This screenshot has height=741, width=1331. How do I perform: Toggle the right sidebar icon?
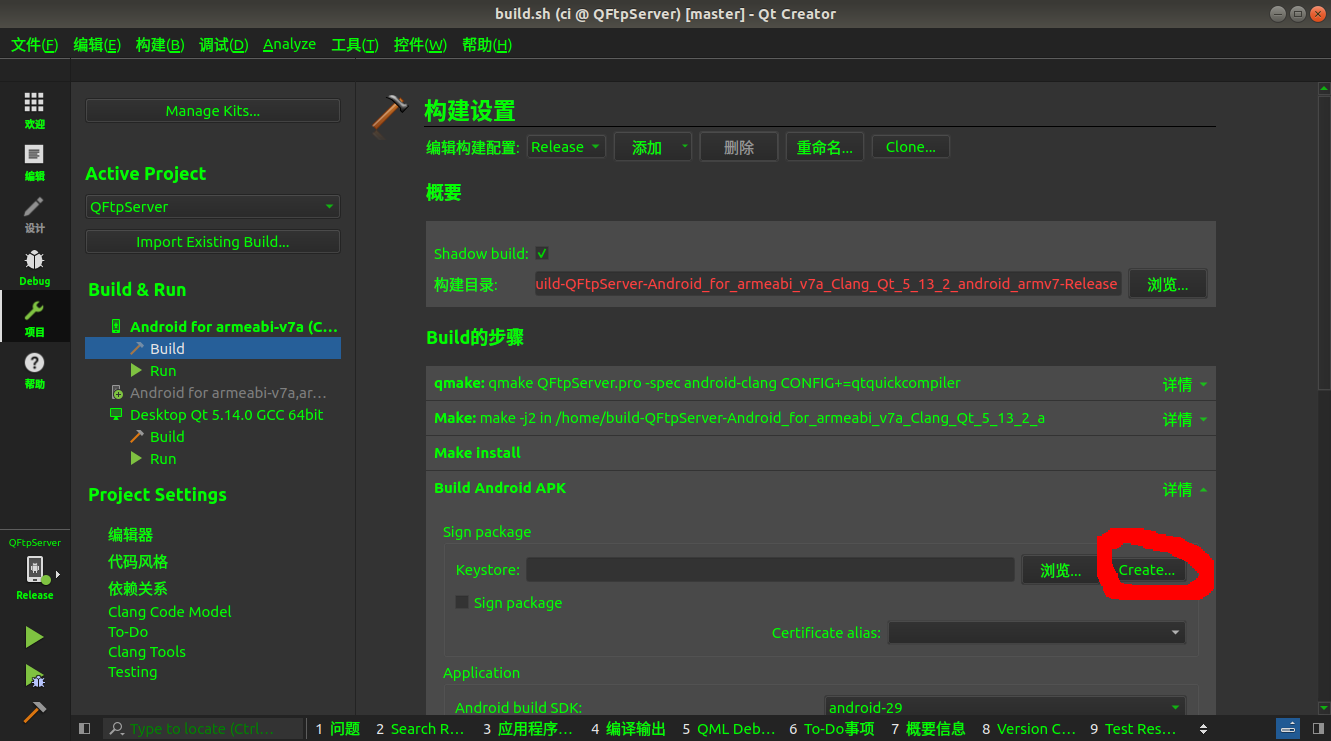pyautogui.click(x=1316, y=728)
